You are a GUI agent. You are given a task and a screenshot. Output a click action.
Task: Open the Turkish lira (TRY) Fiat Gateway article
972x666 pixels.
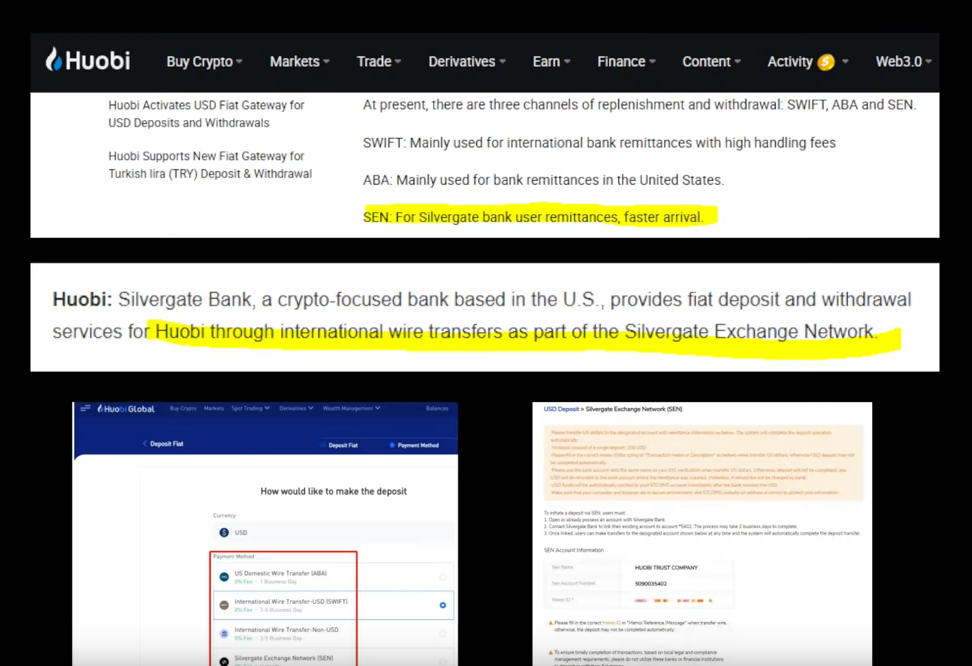coord(210,165)
